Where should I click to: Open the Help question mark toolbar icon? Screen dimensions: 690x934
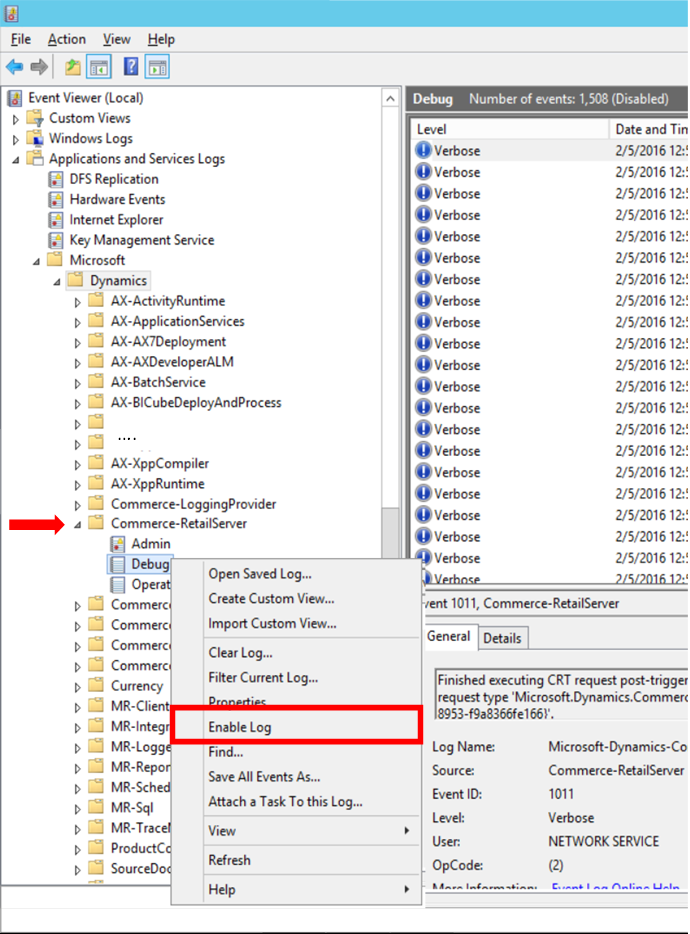(130, 66)
